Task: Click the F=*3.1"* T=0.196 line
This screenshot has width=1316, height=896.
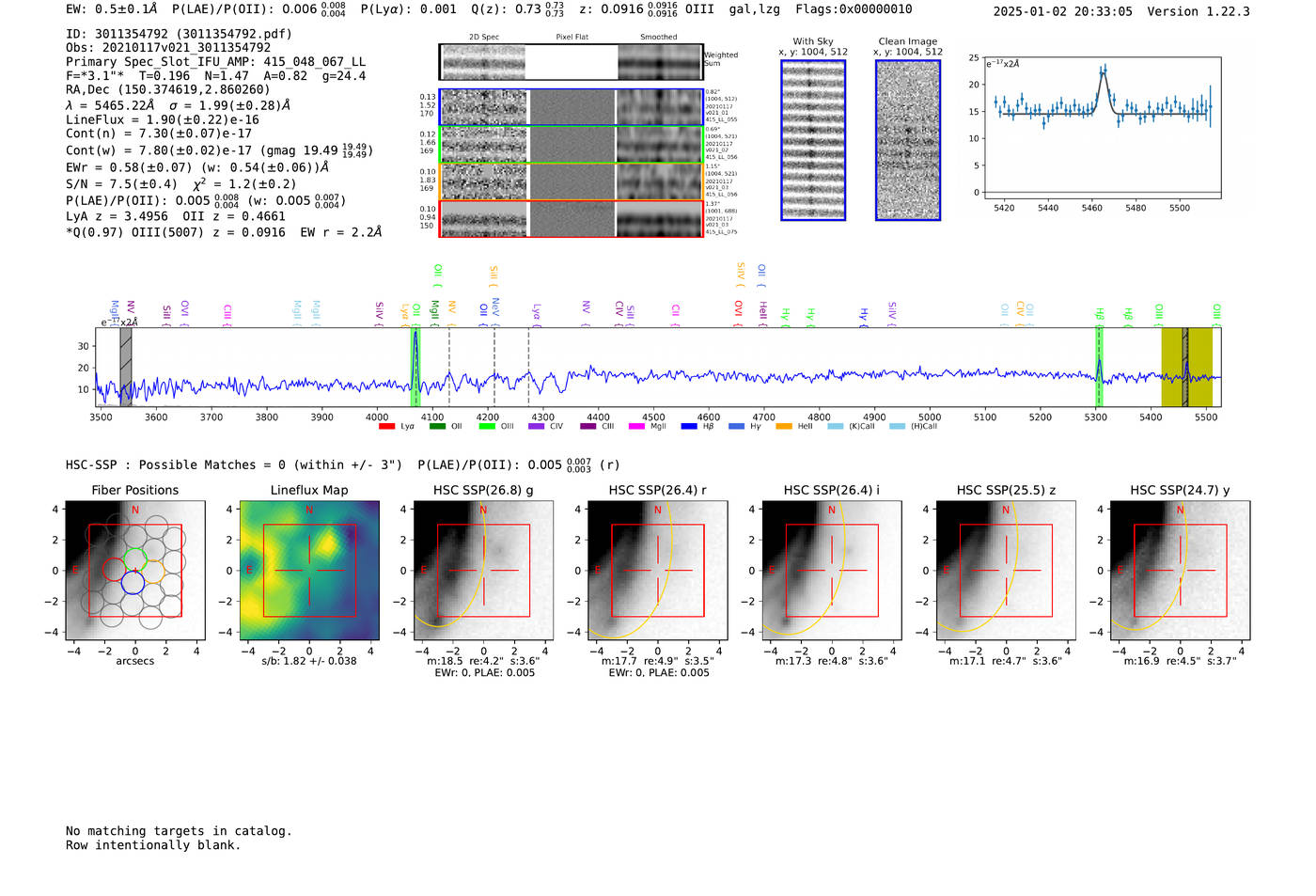Action: click(x=215, y=76)
